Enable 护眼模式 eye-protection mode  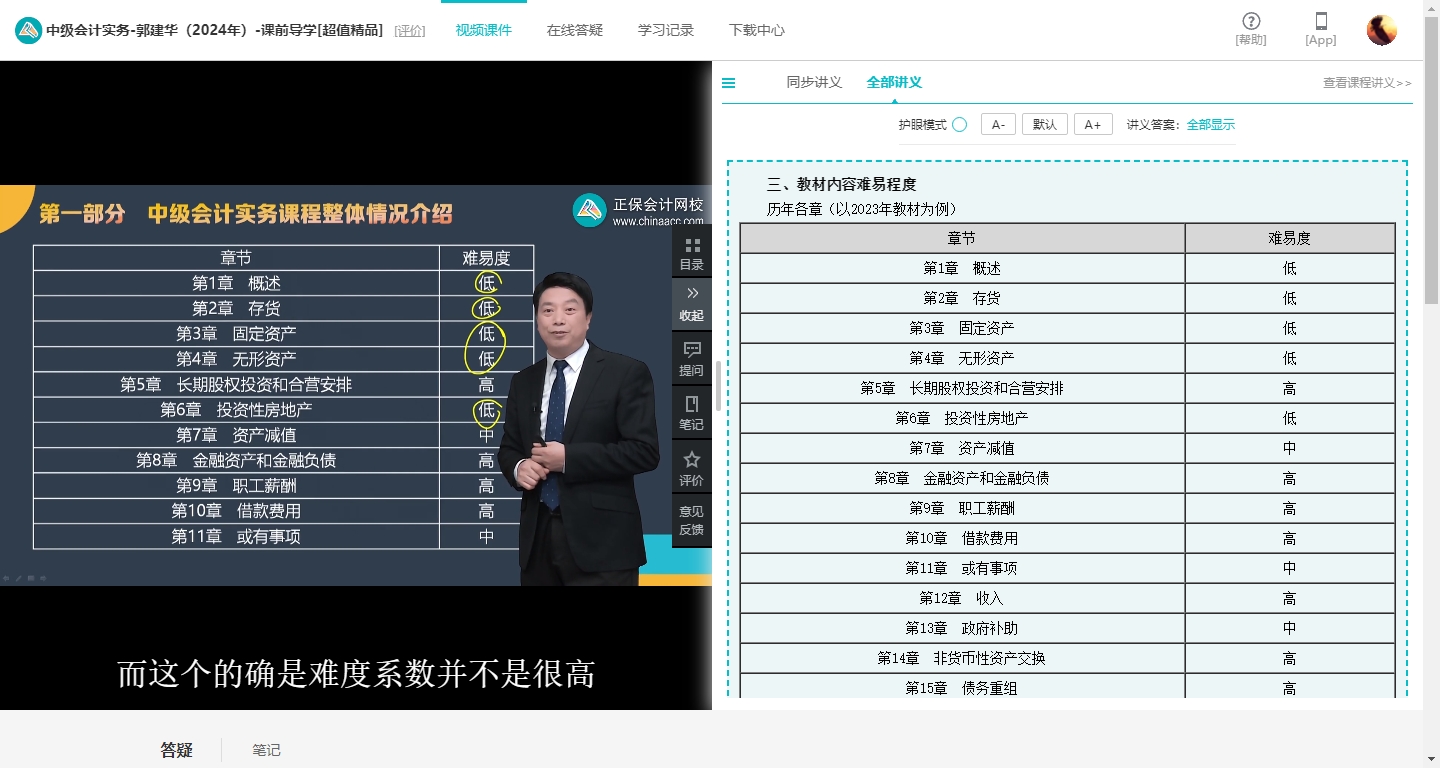click(959, 123)
